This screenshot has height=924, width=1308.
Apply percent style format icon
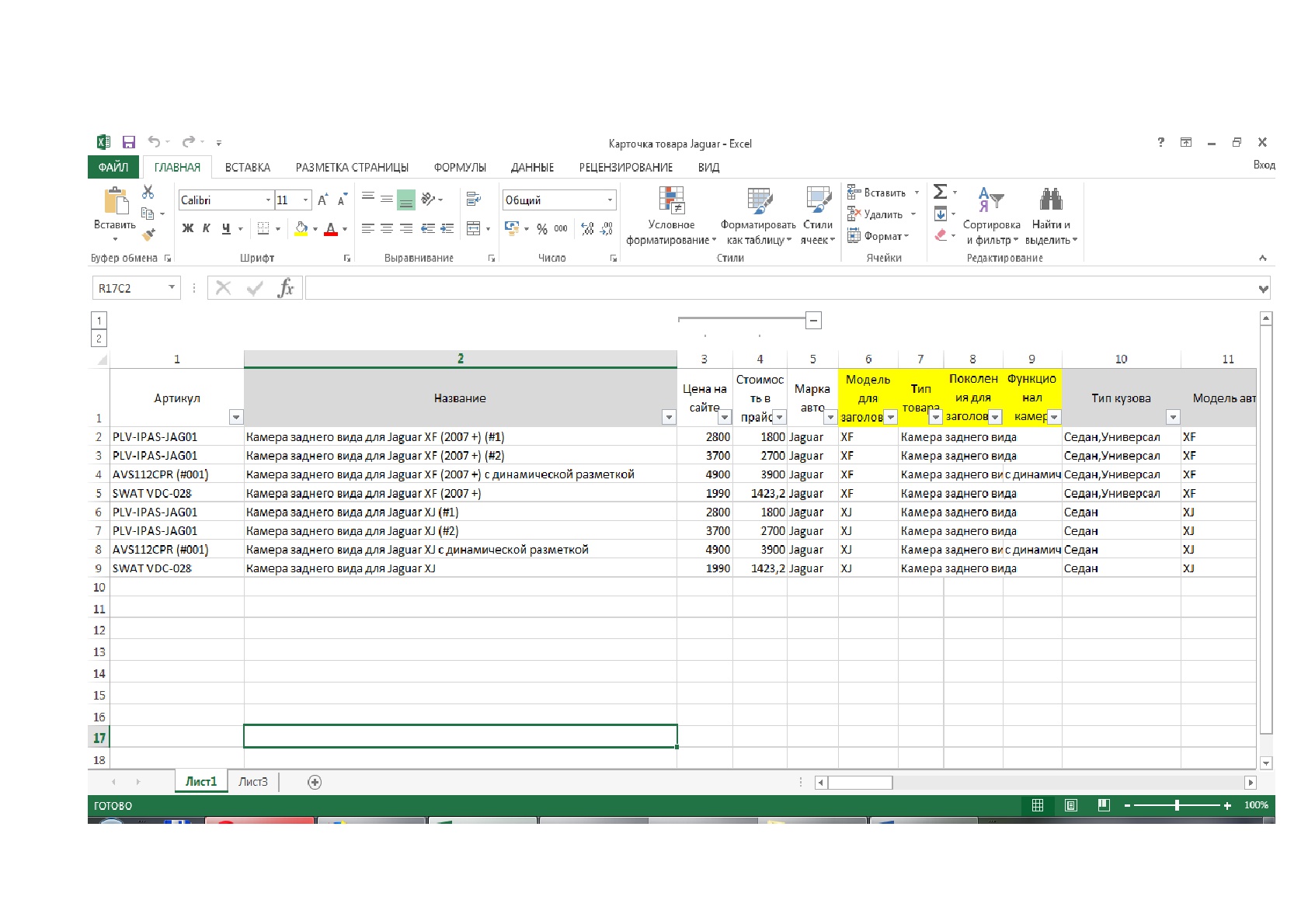coord(541,229)
